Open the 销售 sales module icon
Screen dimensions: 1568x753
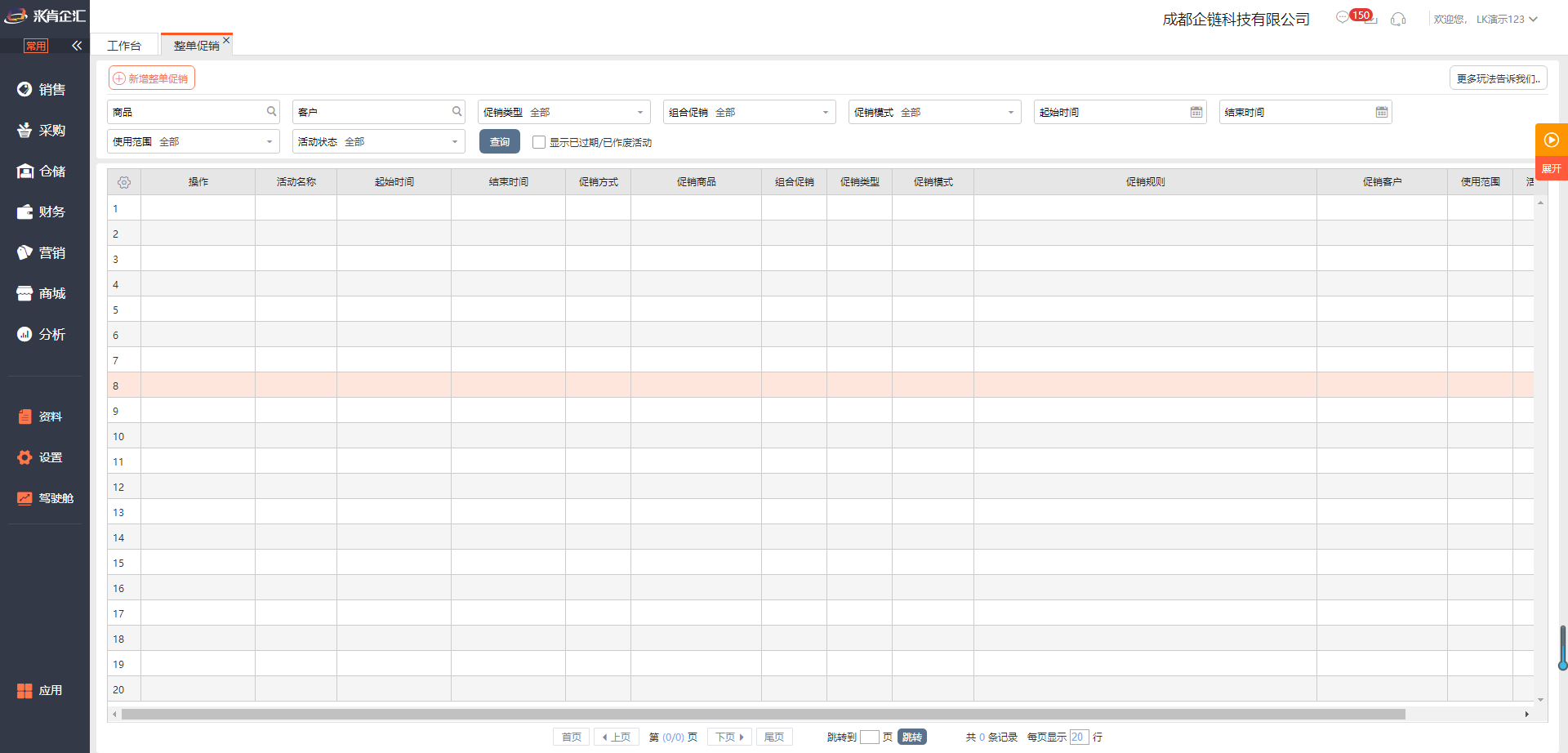point(24,89)
